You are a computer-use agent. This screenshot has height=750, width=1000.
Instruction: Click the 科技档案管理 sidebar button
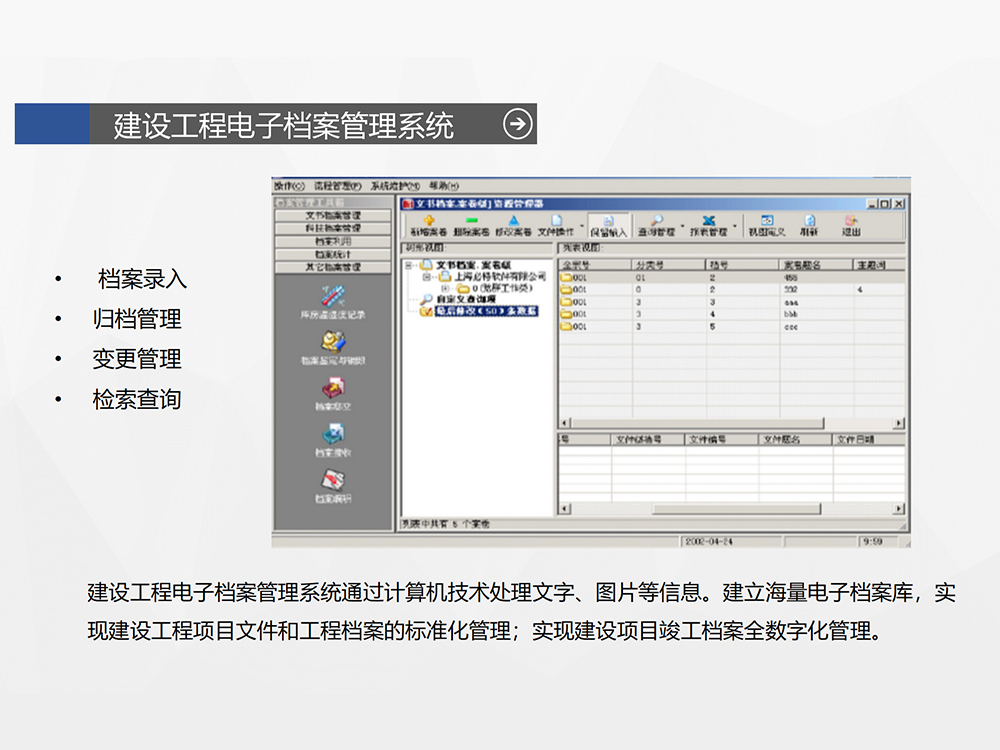click(333, 228)
